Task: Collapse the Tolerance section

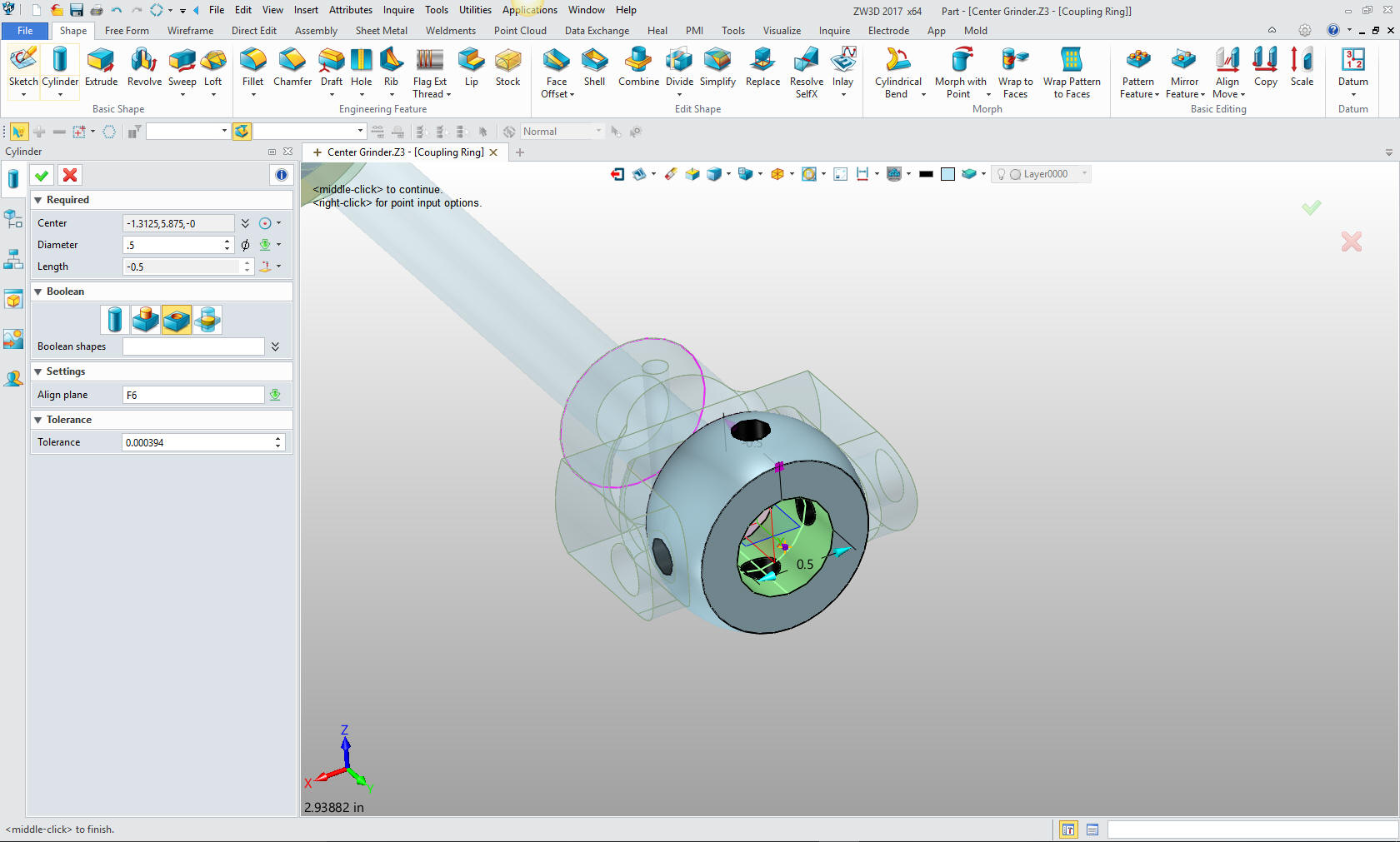Action: (38, 420)
